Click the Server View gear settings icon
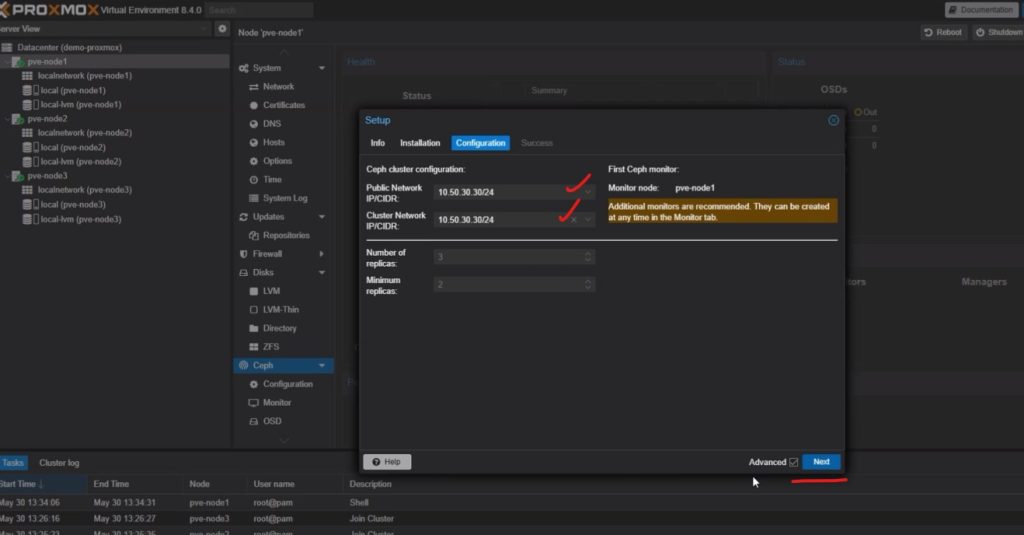The width and height of the screenshot is (1024, 535). 223,29
